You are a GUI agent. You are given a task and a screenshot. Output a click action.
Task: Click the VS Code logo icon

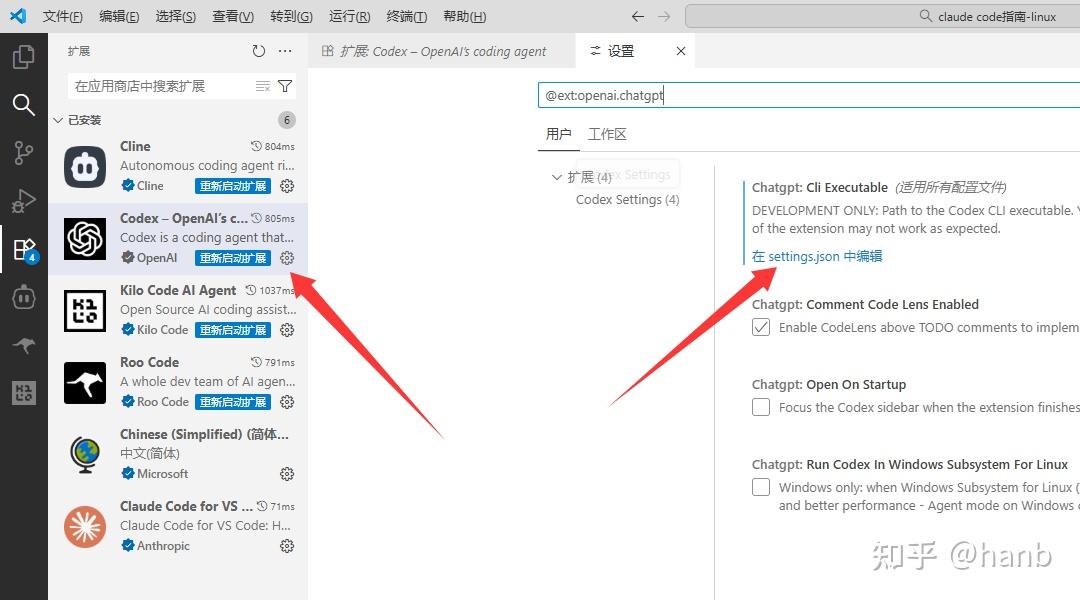coord(18,16)
